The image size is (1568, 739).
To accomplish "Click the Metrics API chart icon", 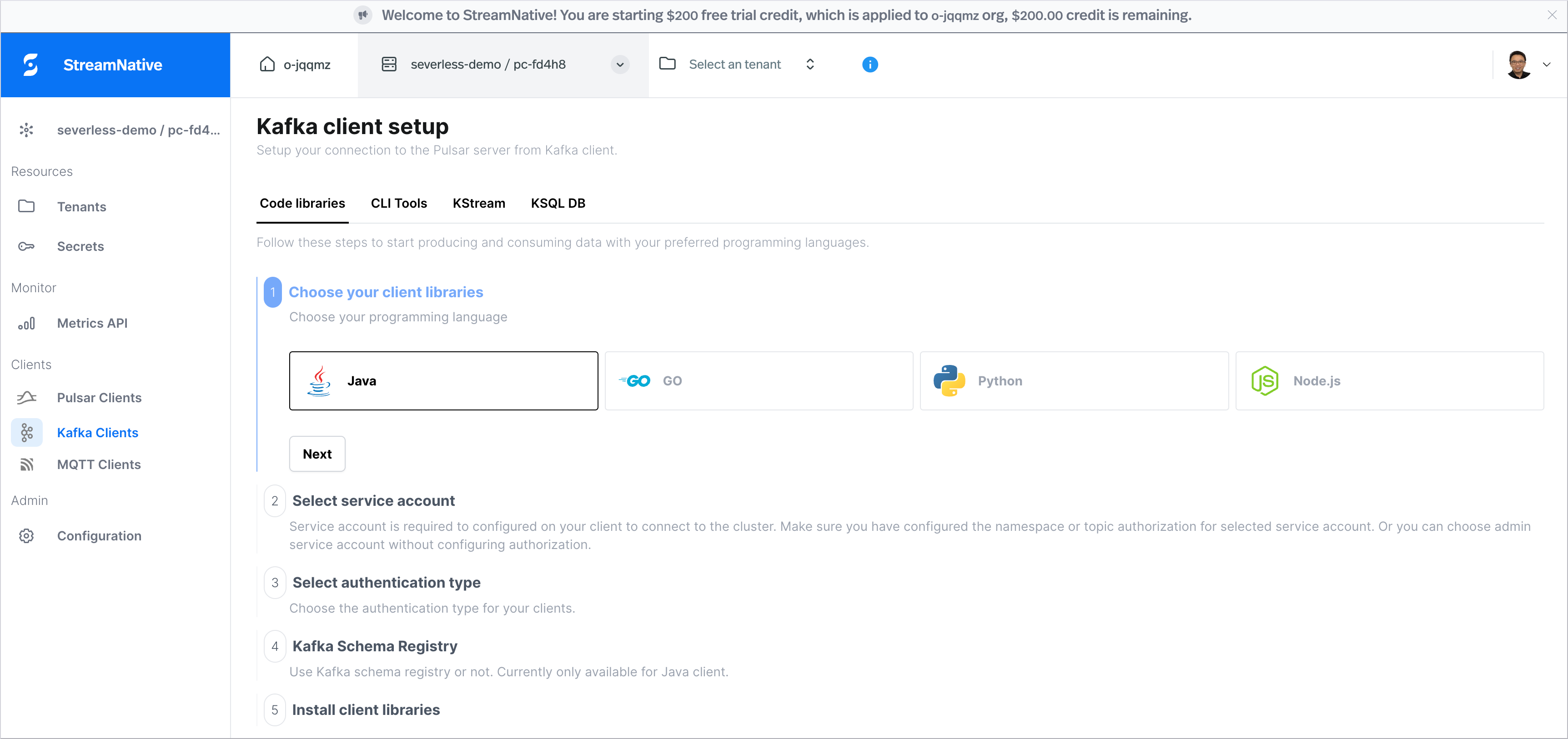I will [27, 324].
